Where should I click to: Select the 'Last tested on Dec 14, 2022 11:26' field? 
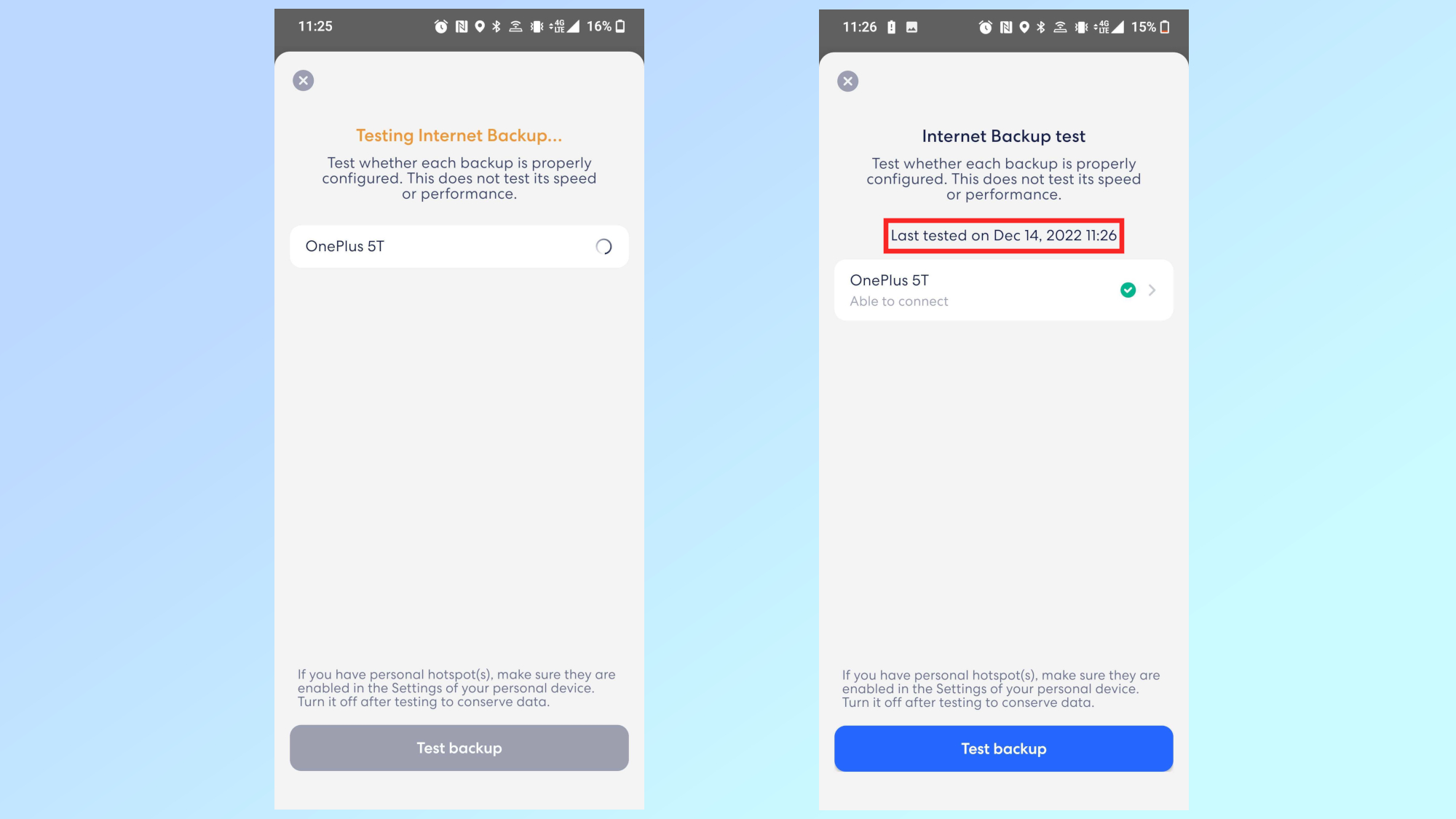1003,235
